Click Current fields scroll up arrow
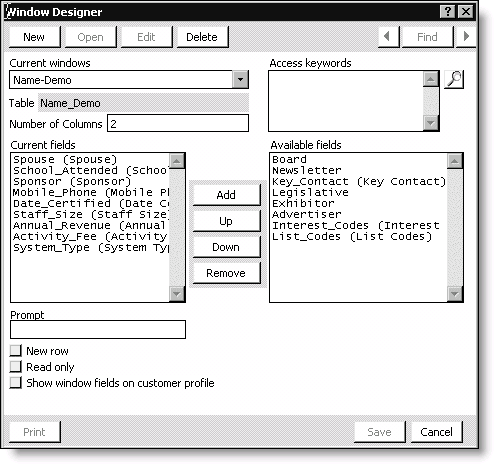This screenshot has height=465, width=495. click(177, 161)
